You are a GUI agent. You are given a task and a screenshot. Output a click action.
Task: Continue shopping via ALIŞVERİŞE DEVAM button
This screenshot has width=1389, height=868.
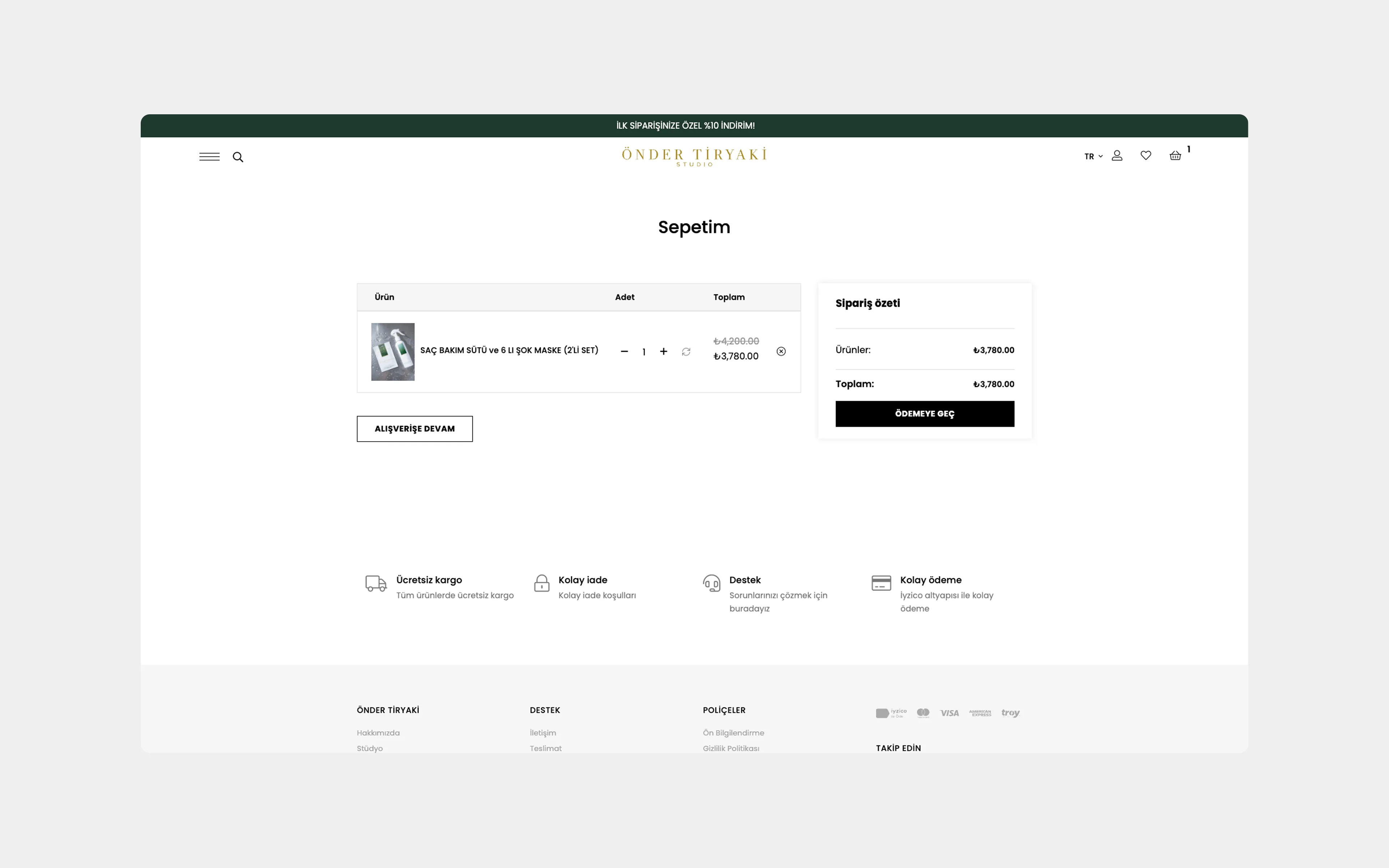[x=415, y=429]
